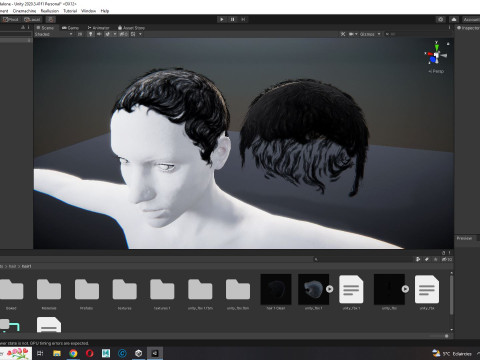This screenshot has width=480, height=360.
Task: Open the Materials folder
Action: tap(49, 290)
